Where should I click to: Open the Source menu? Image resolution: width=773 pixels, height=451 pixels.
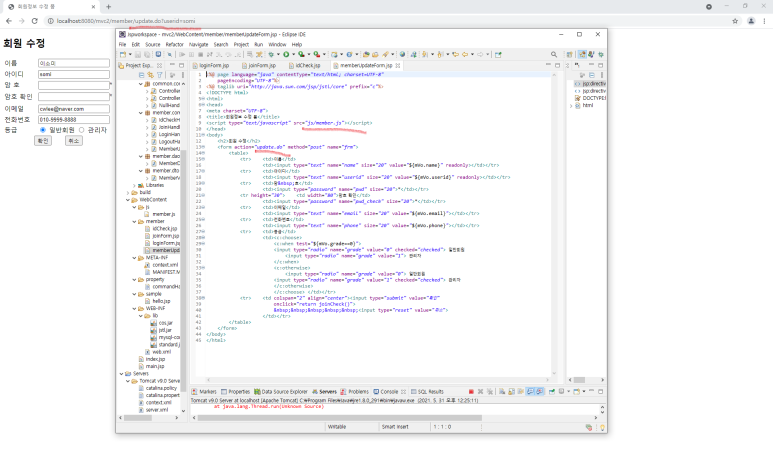152,44
